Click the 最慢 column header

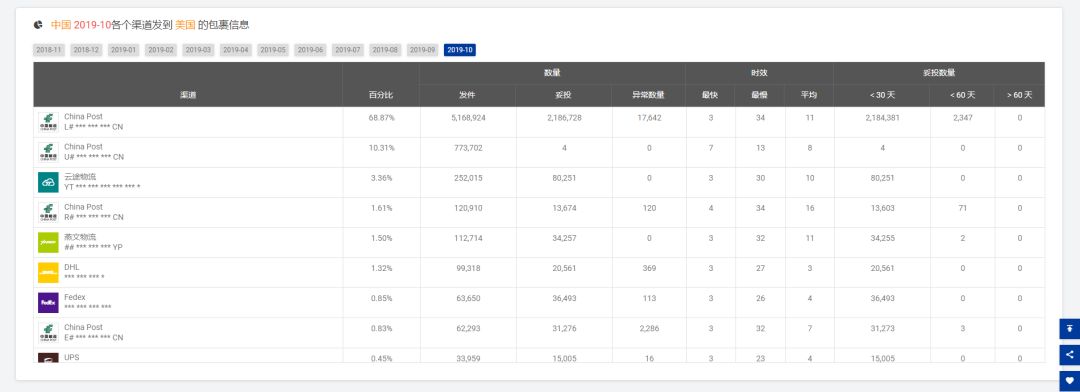(x=760, y=95)
